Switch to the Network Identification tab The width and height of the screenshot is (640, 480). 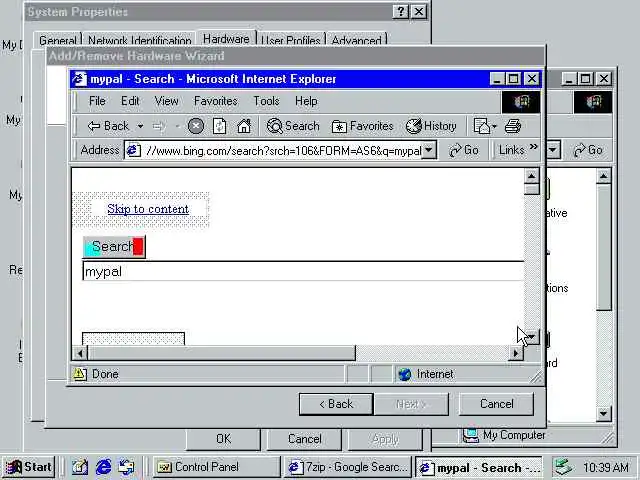pyautogui.click(x=140, y=40)
